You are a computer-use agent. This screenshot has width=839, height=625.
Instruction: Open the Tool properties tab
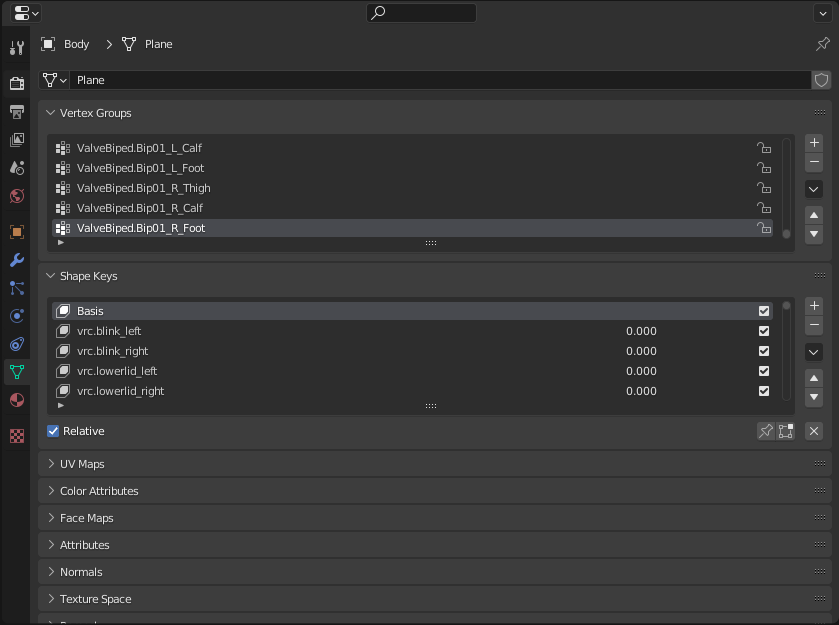point(17,48)
